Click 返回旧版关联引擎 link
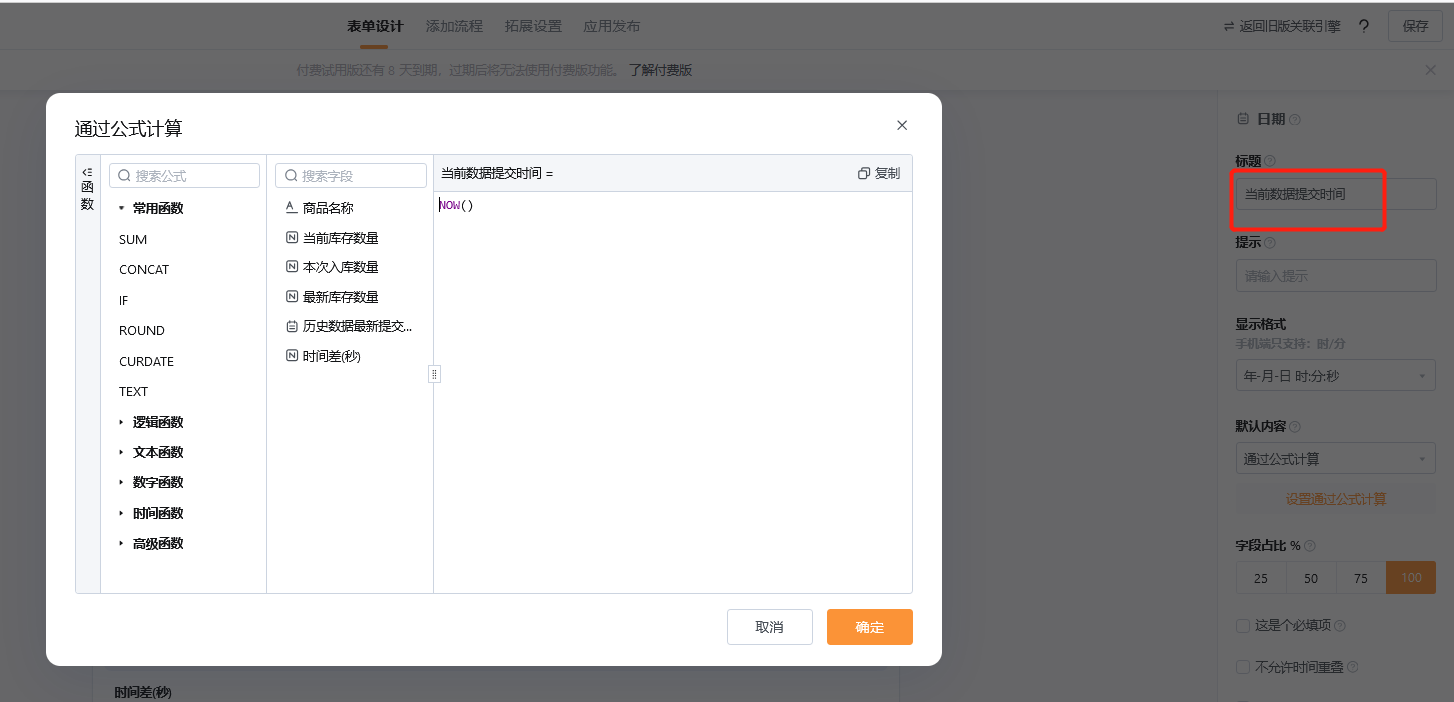 point(1282,26)
